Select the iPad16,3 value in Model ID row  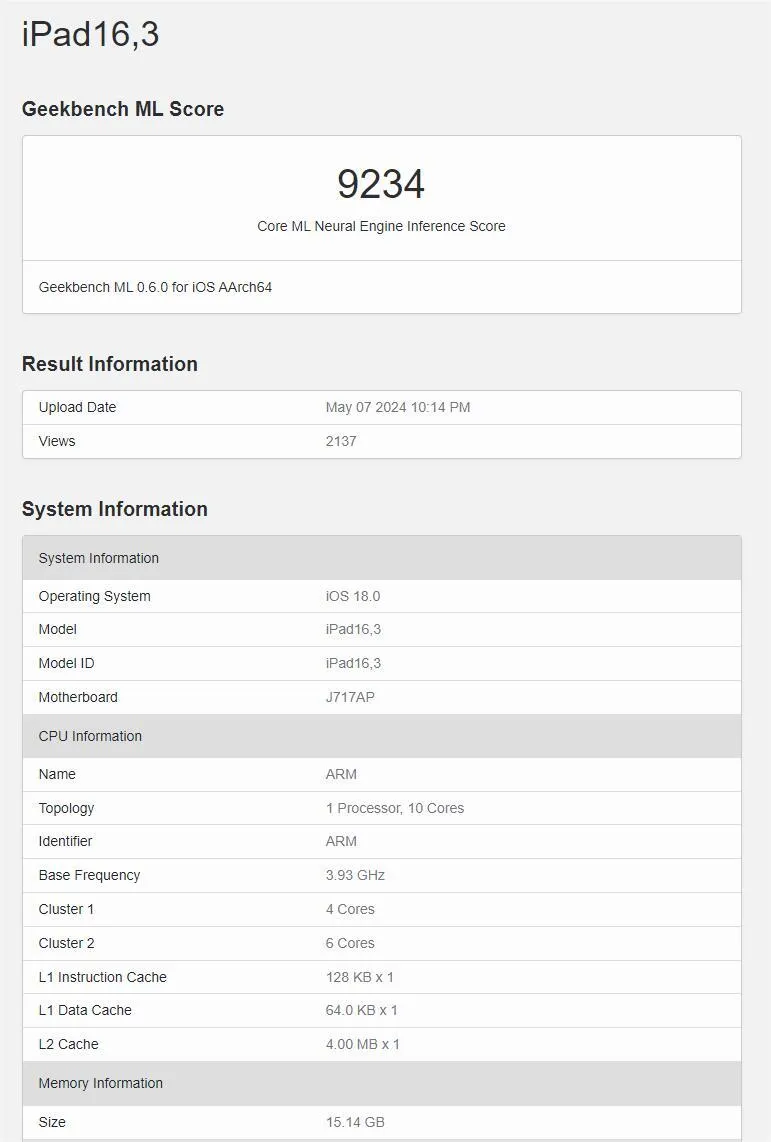(x=353, y=663)
